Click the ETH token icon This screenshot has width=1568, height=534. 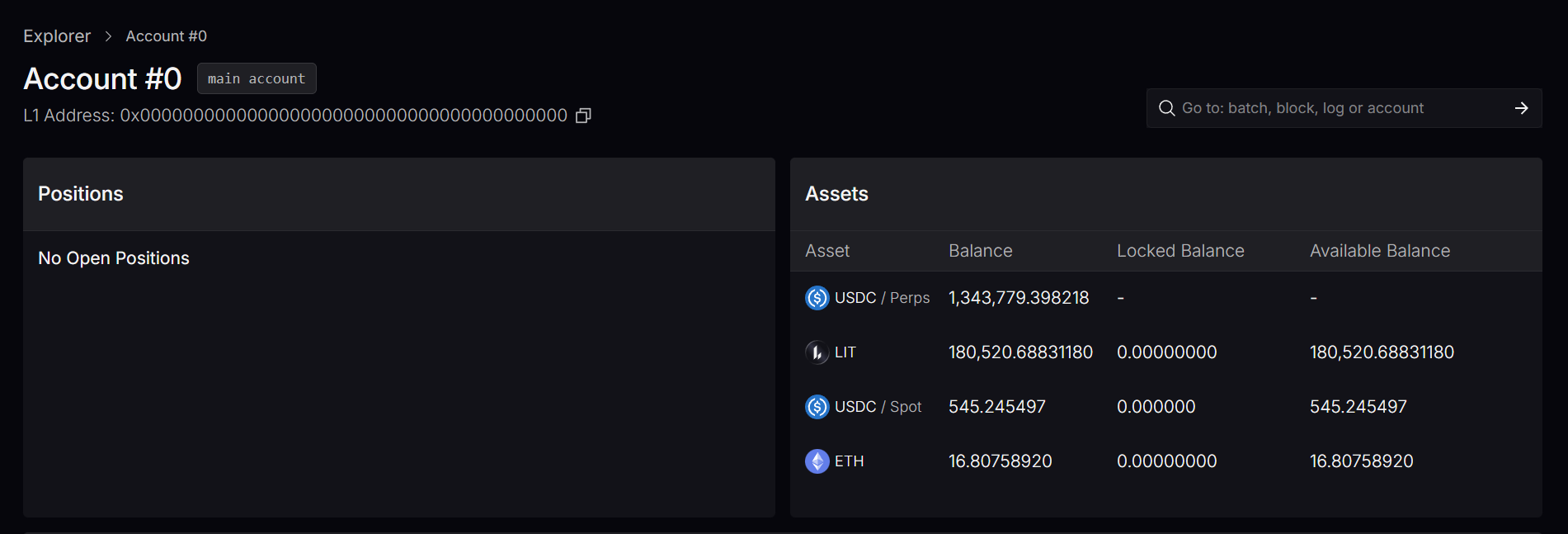coord(817,461)
